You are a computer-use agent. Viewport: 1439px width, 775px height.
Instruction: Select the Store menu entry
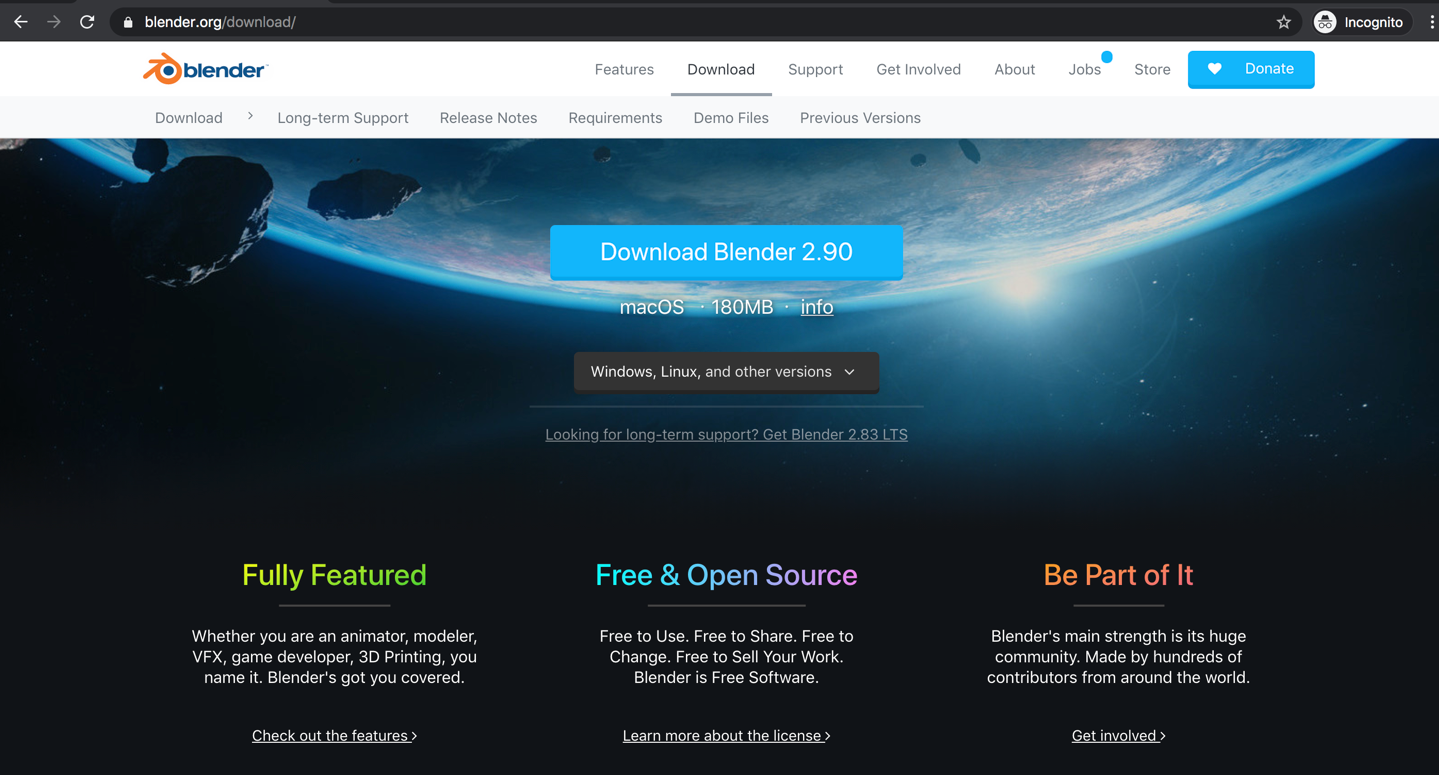[1151, 69]
